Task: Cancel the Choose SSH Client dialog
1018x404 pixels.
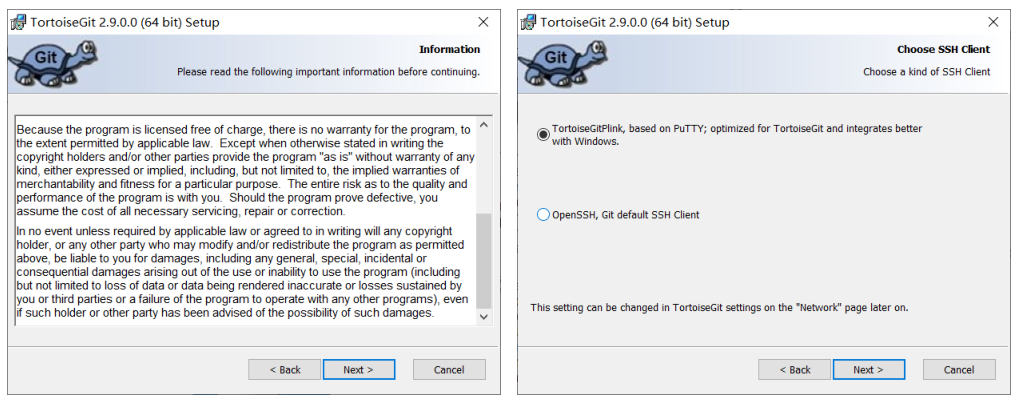Action: tap(959, 370)
